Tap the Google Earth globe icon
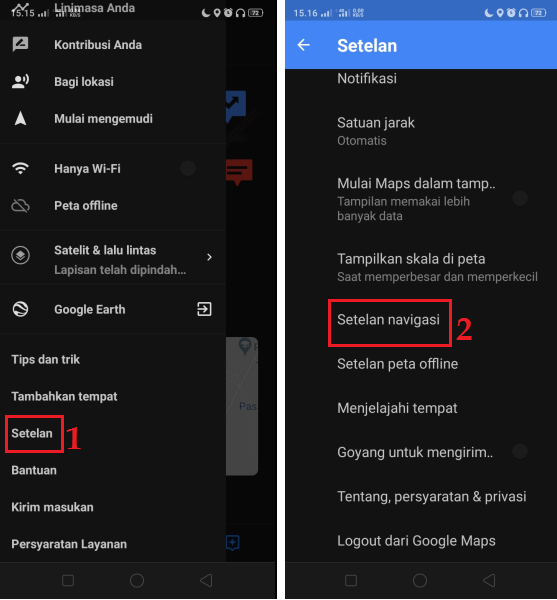The image size is (557, 600). click(x=20, y=309)
